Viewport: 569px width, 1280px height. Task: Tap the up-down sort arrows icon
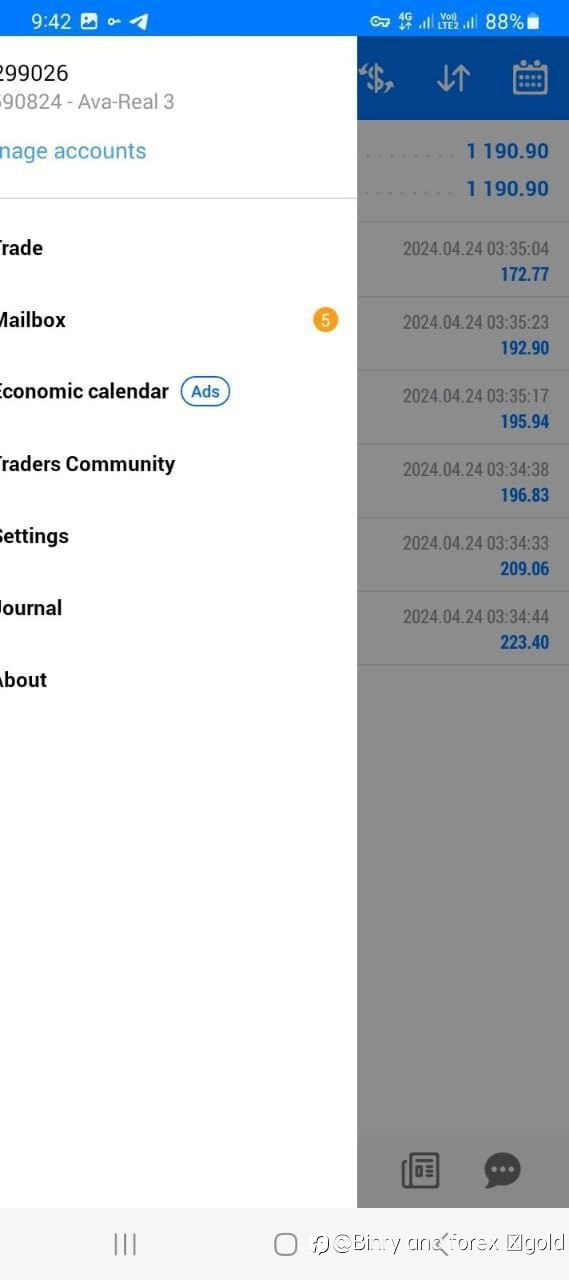coord(453,78)
